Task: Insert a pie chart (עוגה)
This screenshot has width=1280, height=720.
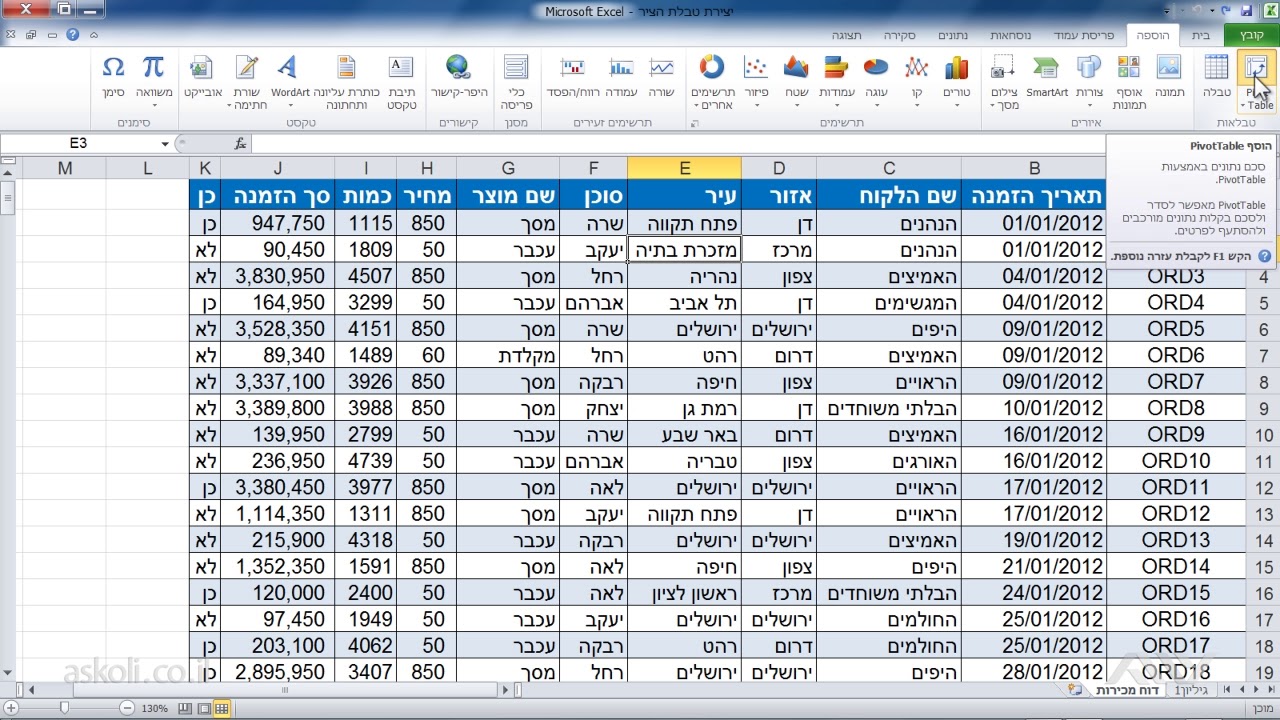Action: point(876,78)
